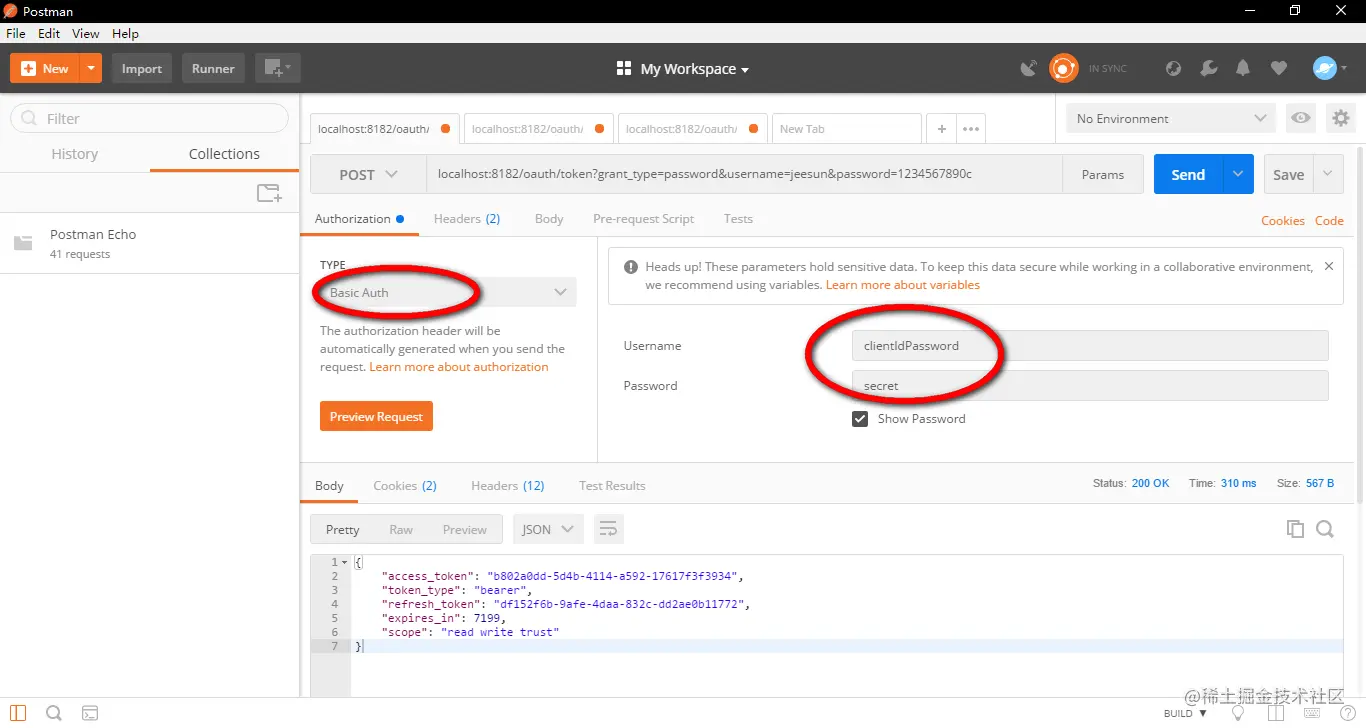The height and width of the screenshot is (728, 1366).
Task: Open the View menu
Action: [86, 33]
